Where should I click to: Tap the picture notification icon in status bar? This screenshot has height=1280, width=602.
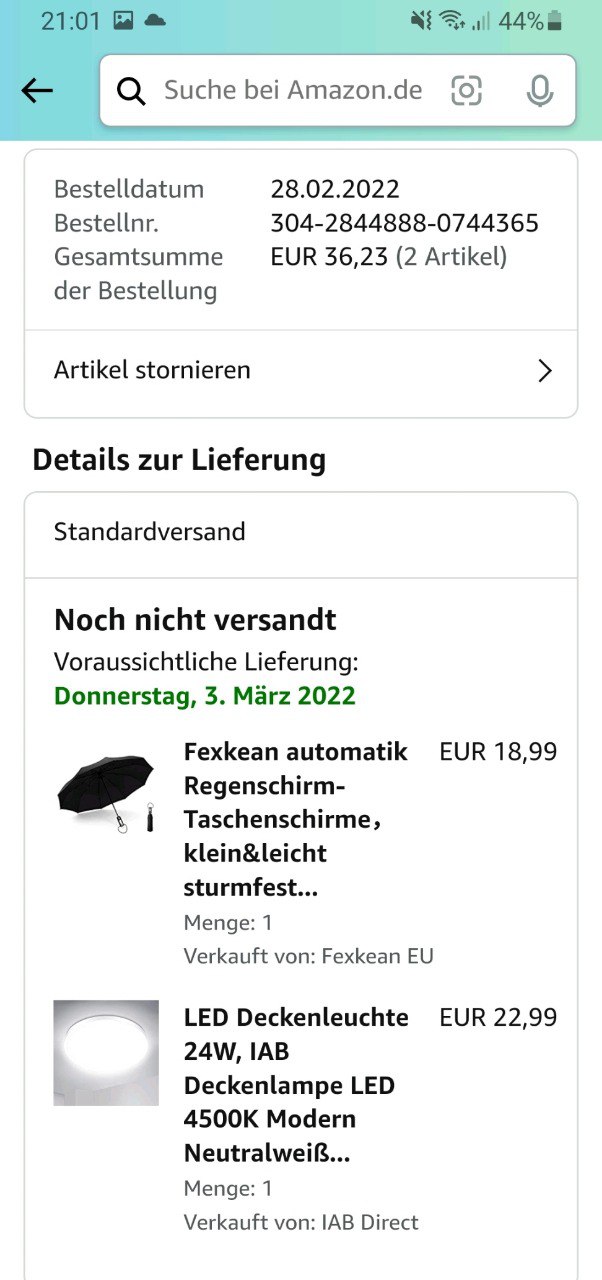[123, 21]
